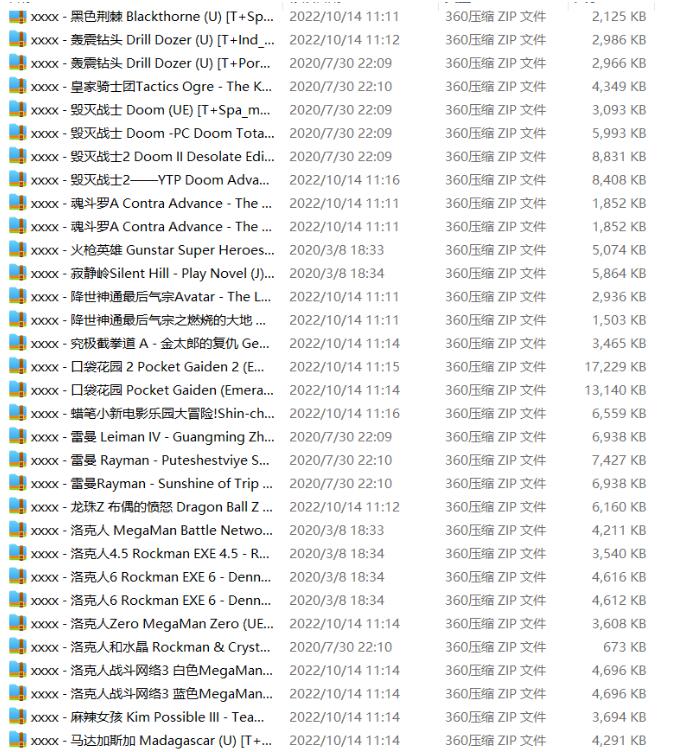Click file type cell of Kim Possible III row
Image resolution: width=674 pixels, height=752 pixels.
pyautogui.click(x=495, y=717)
